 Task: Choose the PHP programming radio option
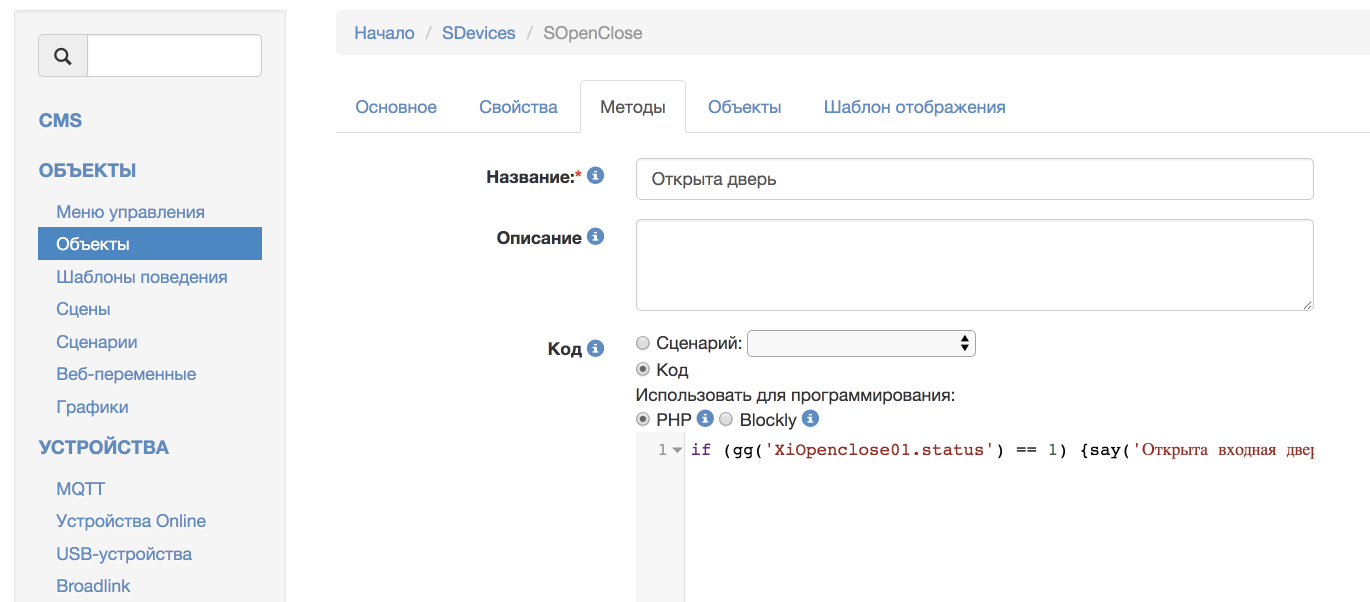pyautogui.click(x=643, y=419)
